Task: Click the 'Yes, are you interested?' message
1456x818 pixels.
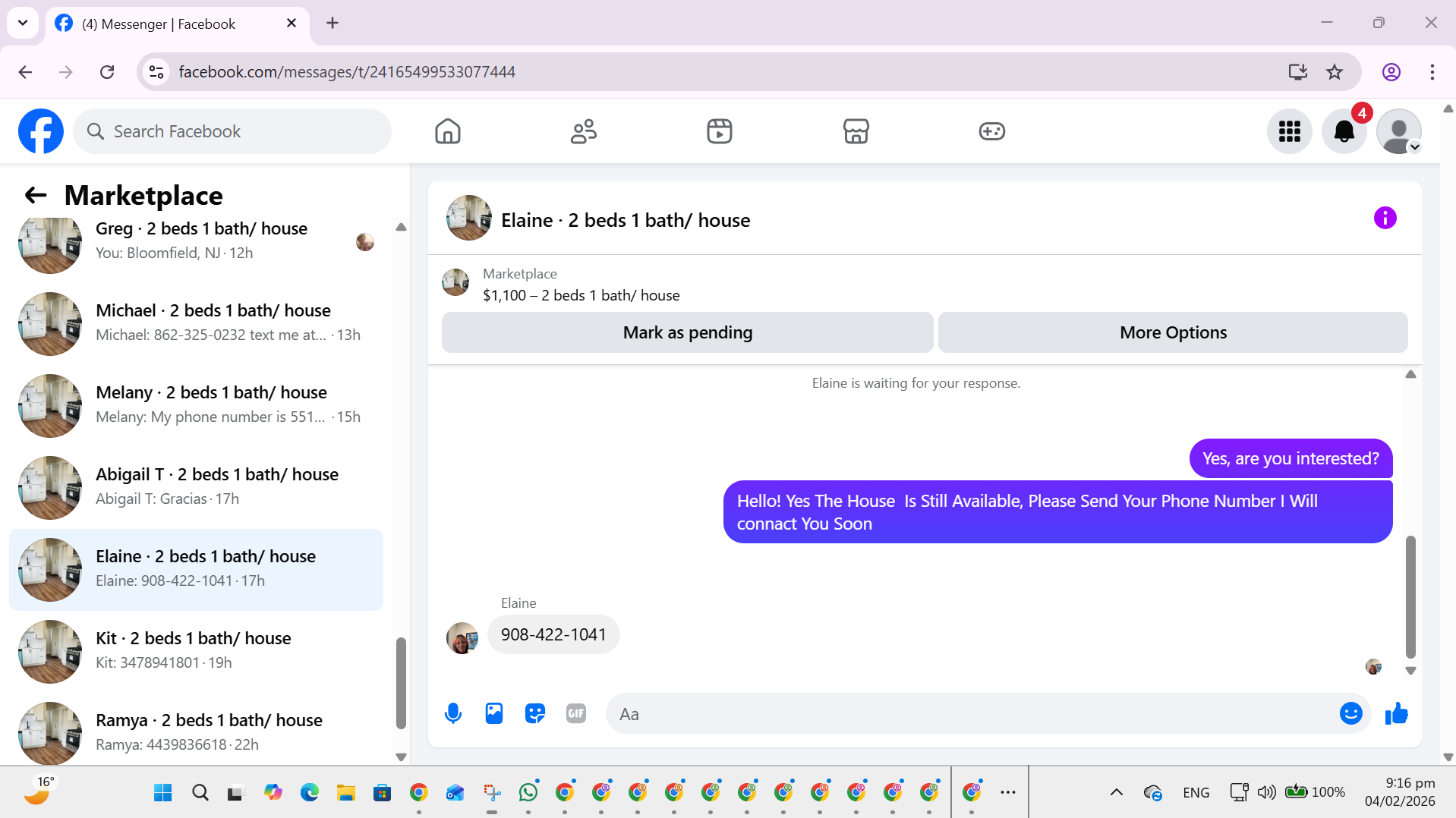Action: (1291, 458)
